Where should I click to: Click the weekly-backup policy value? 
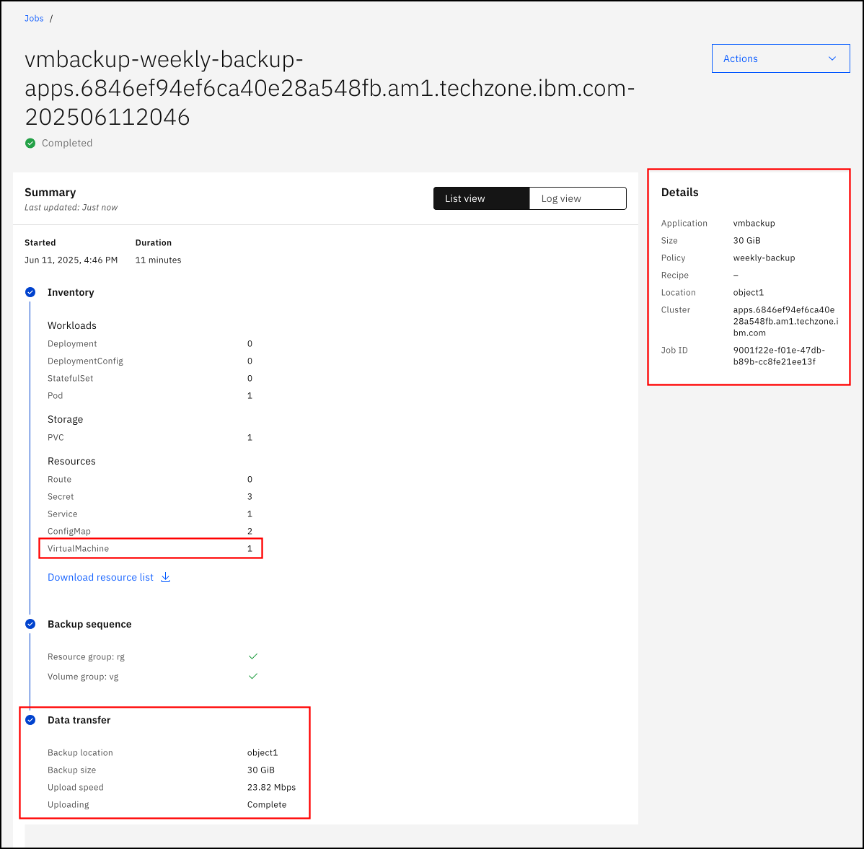[764, 258]
